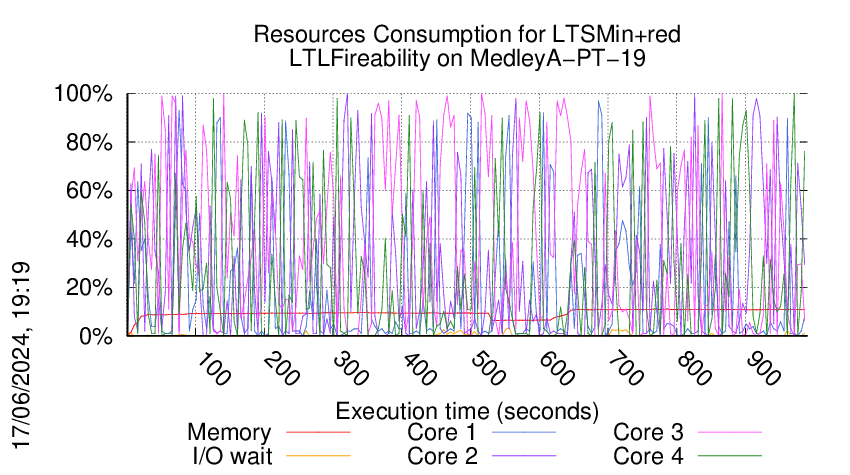Click the 200 x-axis tick label

[282, 369]
